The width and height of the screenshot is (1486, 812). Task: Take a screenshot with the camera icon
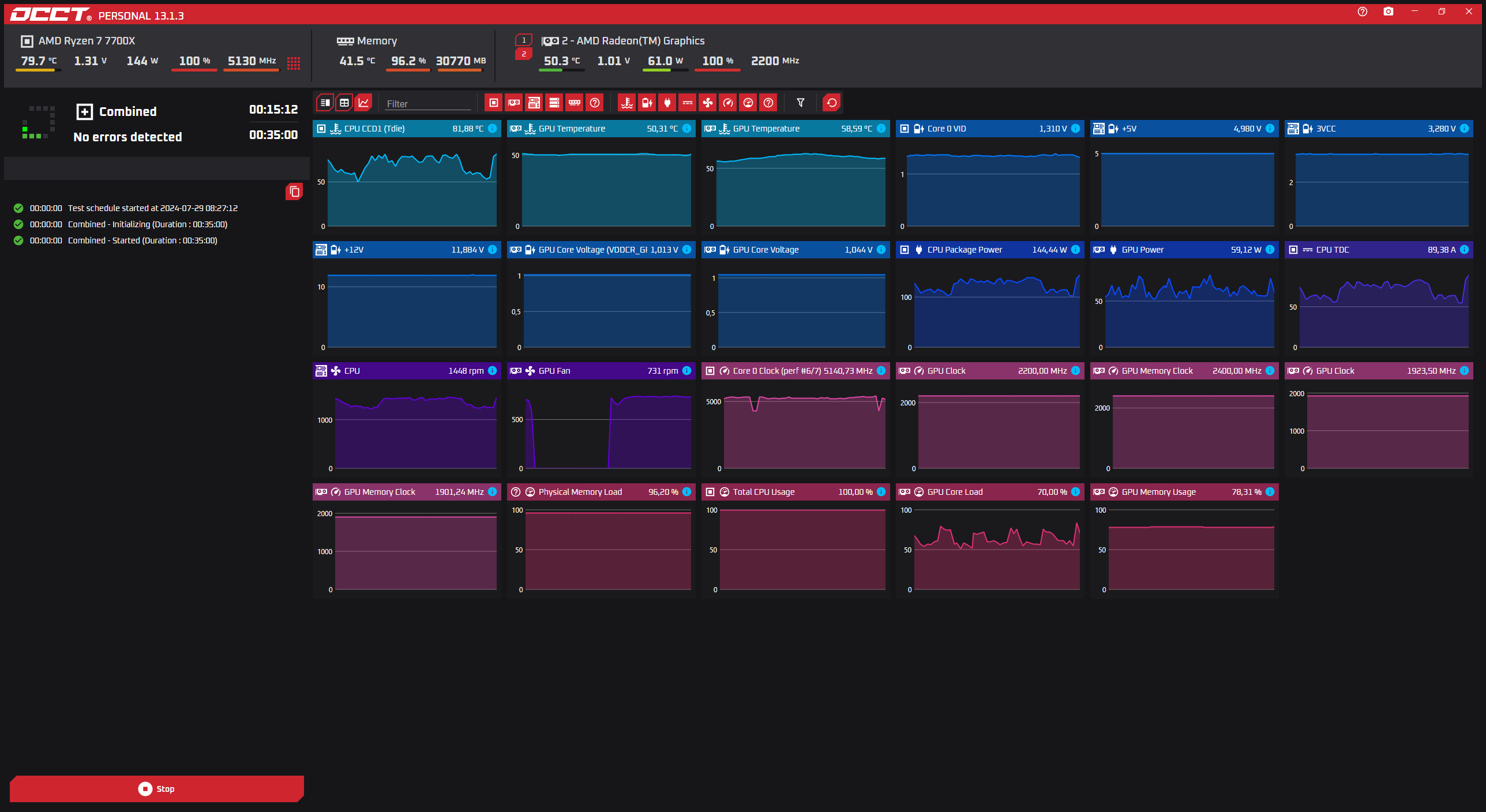pos(1389,12)
